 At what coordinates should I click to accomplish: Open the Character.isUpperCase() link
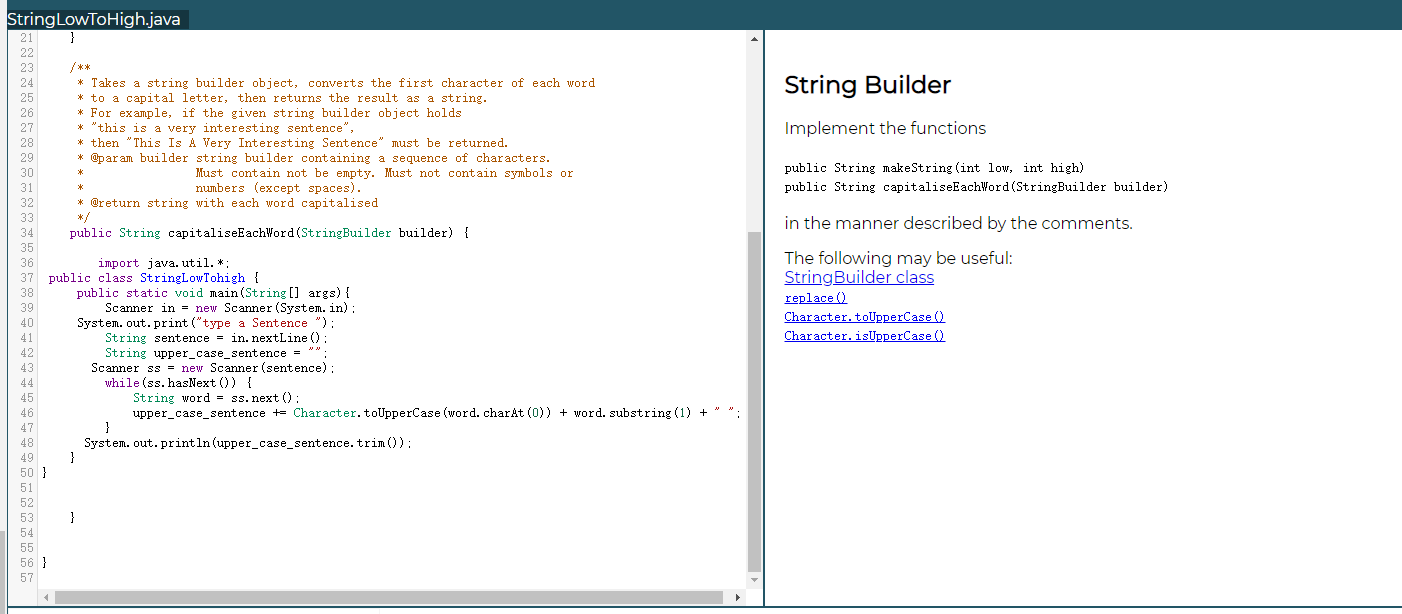(x=865, y=336)
